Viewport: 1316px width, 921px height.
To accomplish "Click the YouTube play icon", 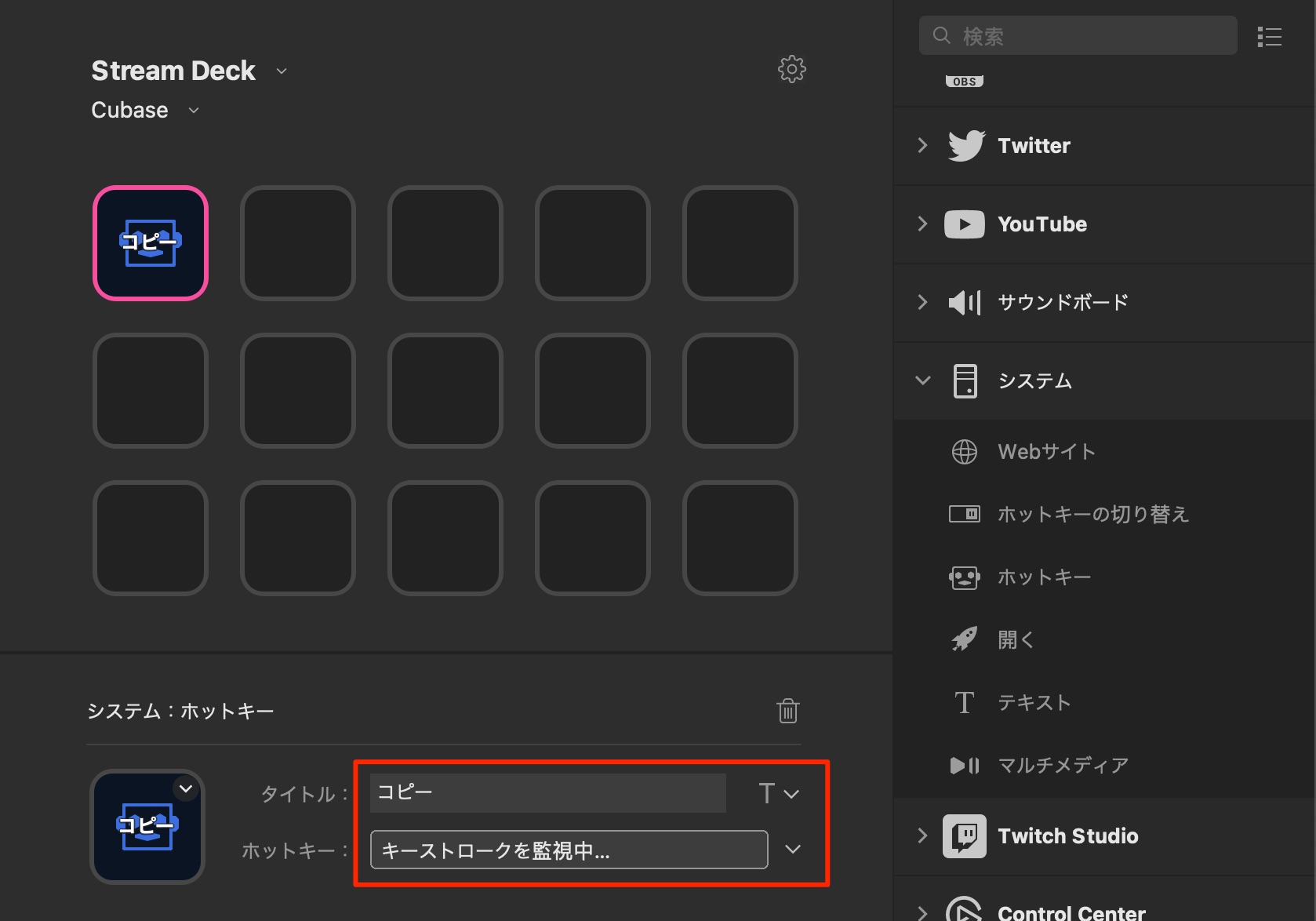I will [964, 224].
